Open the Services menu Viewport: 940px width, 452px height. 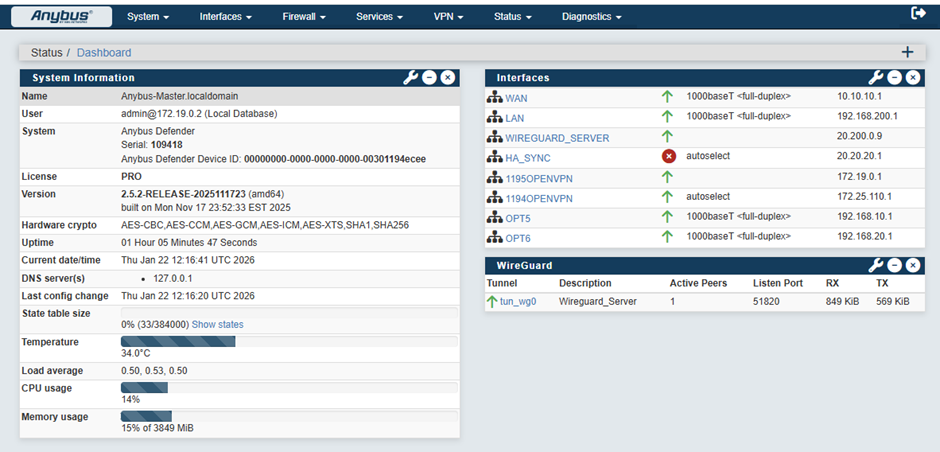click(x=379, y=17)
